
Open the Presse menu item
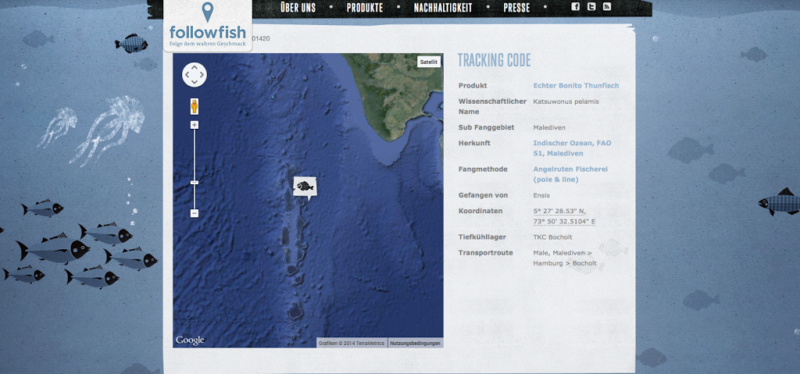(516, 8)
